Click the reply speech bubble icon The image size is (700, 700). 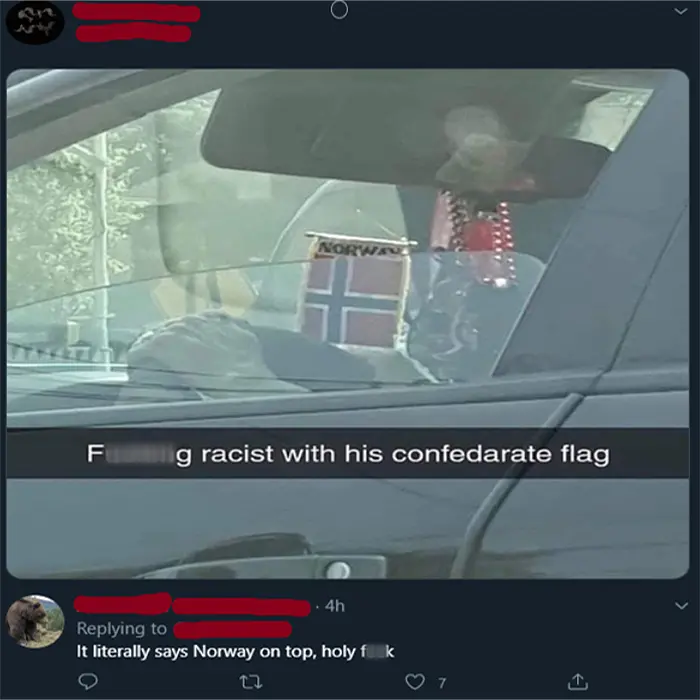pos(88,681)
